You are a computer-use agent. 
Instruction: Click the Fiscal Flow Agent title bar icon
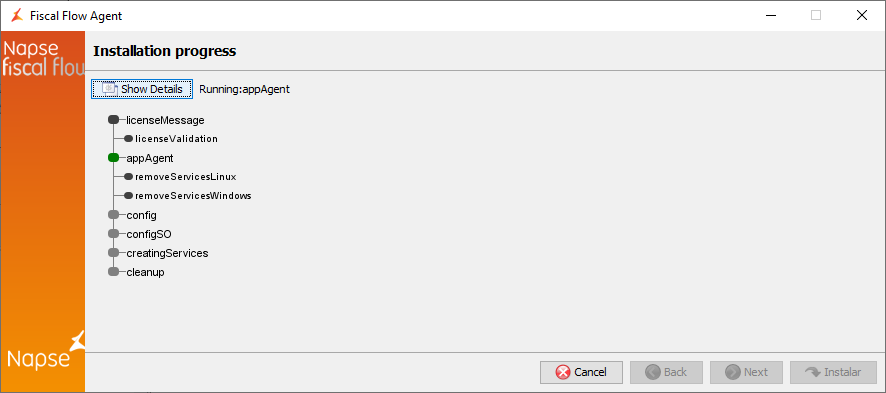(18, 16)
